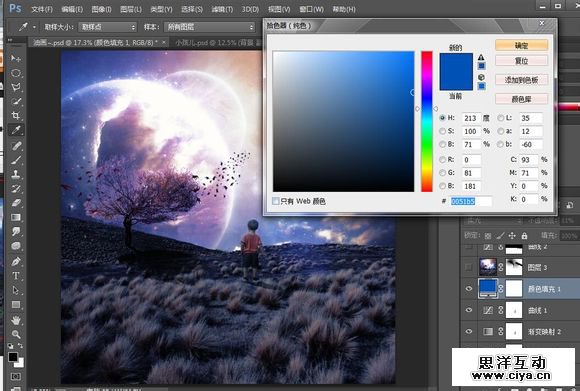Open the 编辑(E) menu
The image size is (580, 391).
[x=72, y=9]
